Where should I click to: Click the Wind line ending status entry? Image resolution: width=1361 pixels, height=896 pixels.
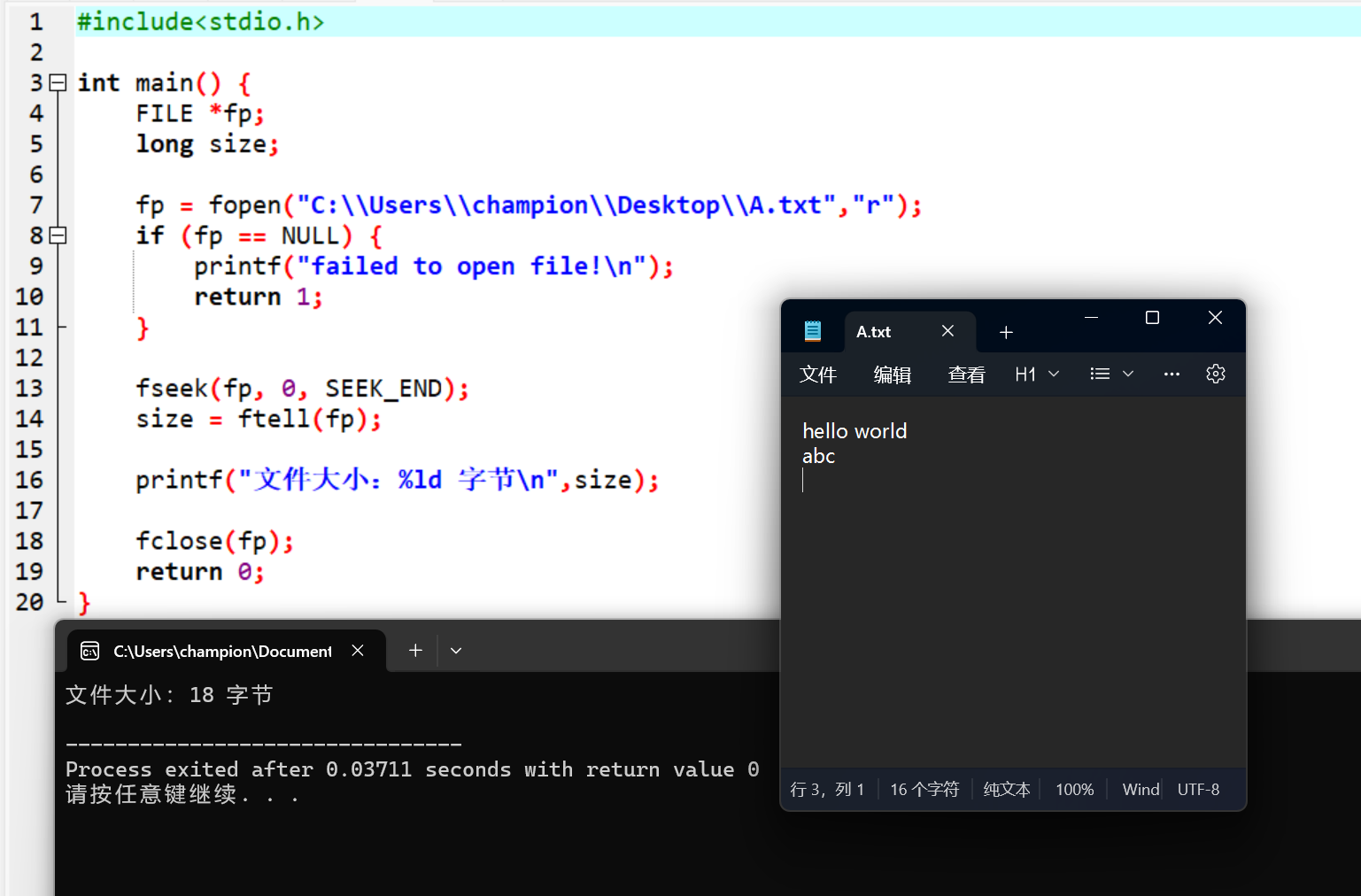pos(1141,789)
